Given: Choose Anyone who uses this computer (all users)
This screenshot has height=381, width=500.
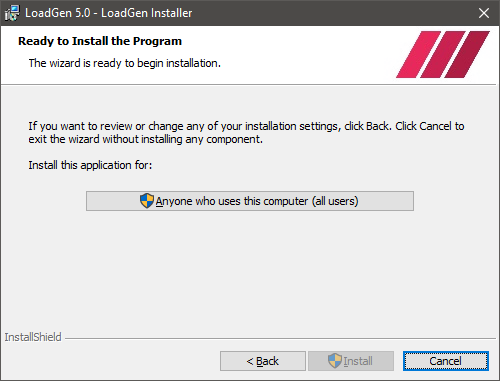Looking at the screenshot, I should (250, 201).
